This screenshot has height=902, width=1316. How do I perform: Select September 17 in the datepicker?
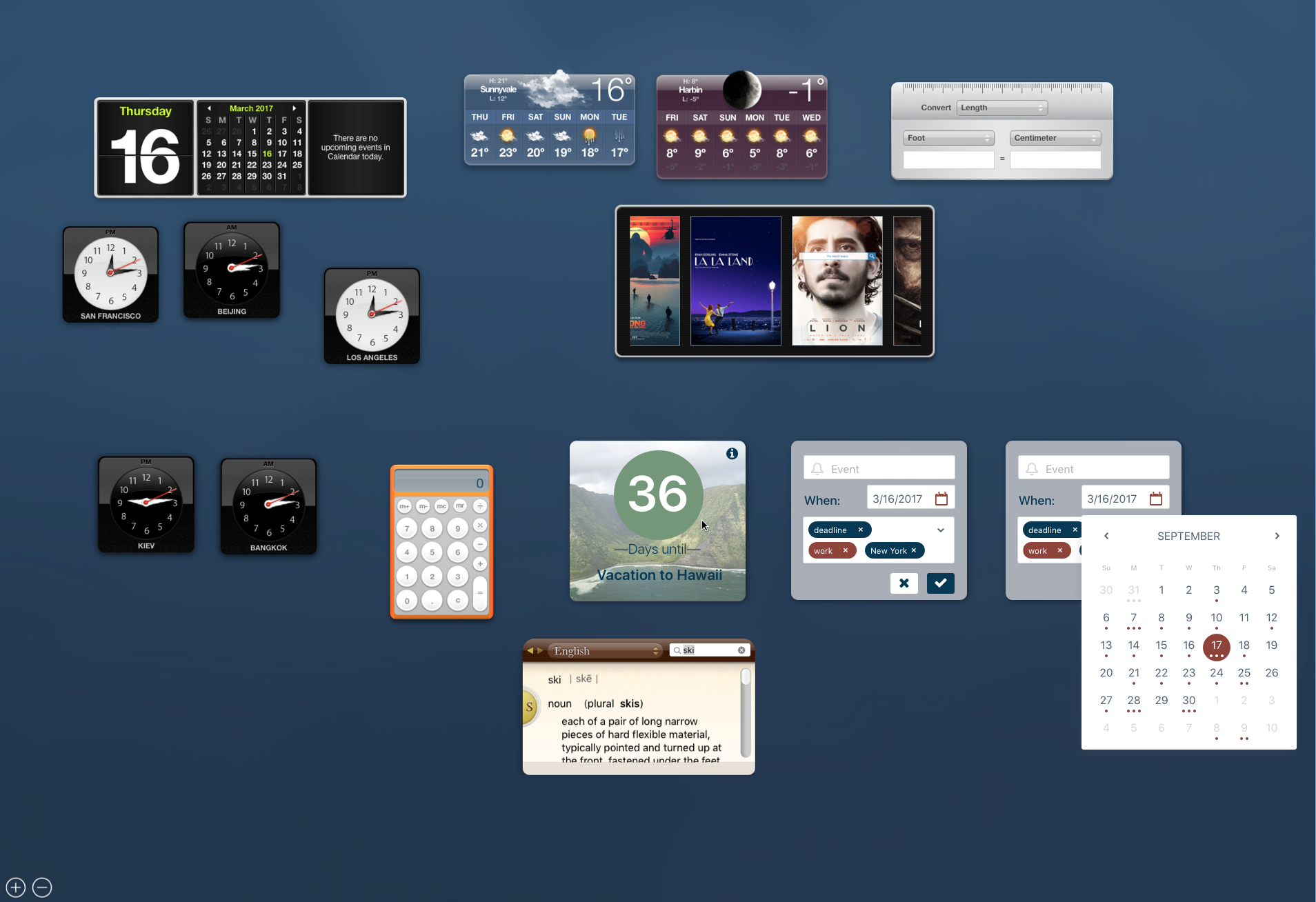point(1216,647)
